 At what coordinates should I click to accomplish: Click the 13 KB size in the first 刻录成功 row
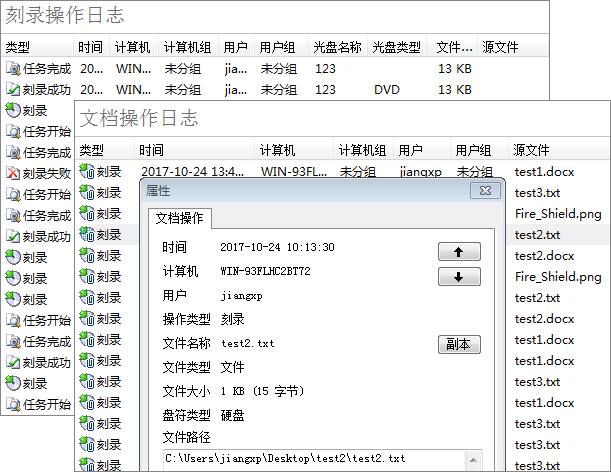click(455, 90)
